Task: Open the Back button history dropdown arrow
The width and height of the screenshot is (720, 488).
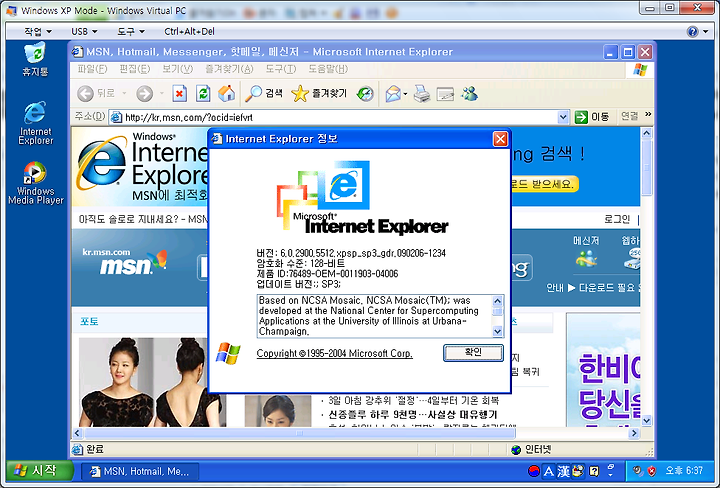Action: tap(124, 94)
